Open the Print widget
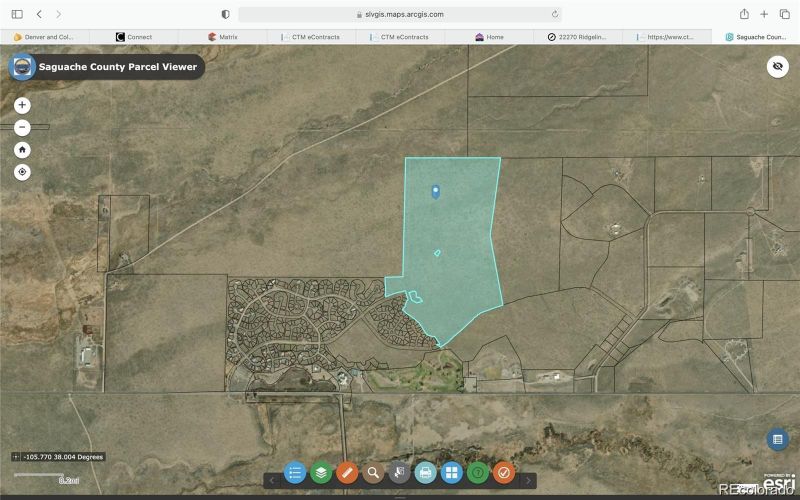 (426, 473)
